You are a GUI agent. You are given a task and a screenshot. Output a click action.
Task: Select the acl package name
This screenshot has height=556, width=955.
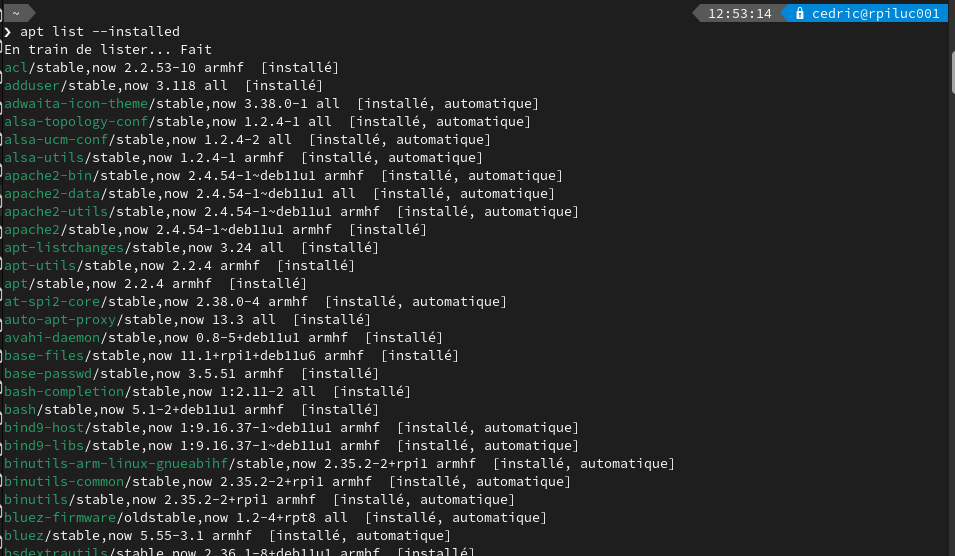[x=16, y=68]
